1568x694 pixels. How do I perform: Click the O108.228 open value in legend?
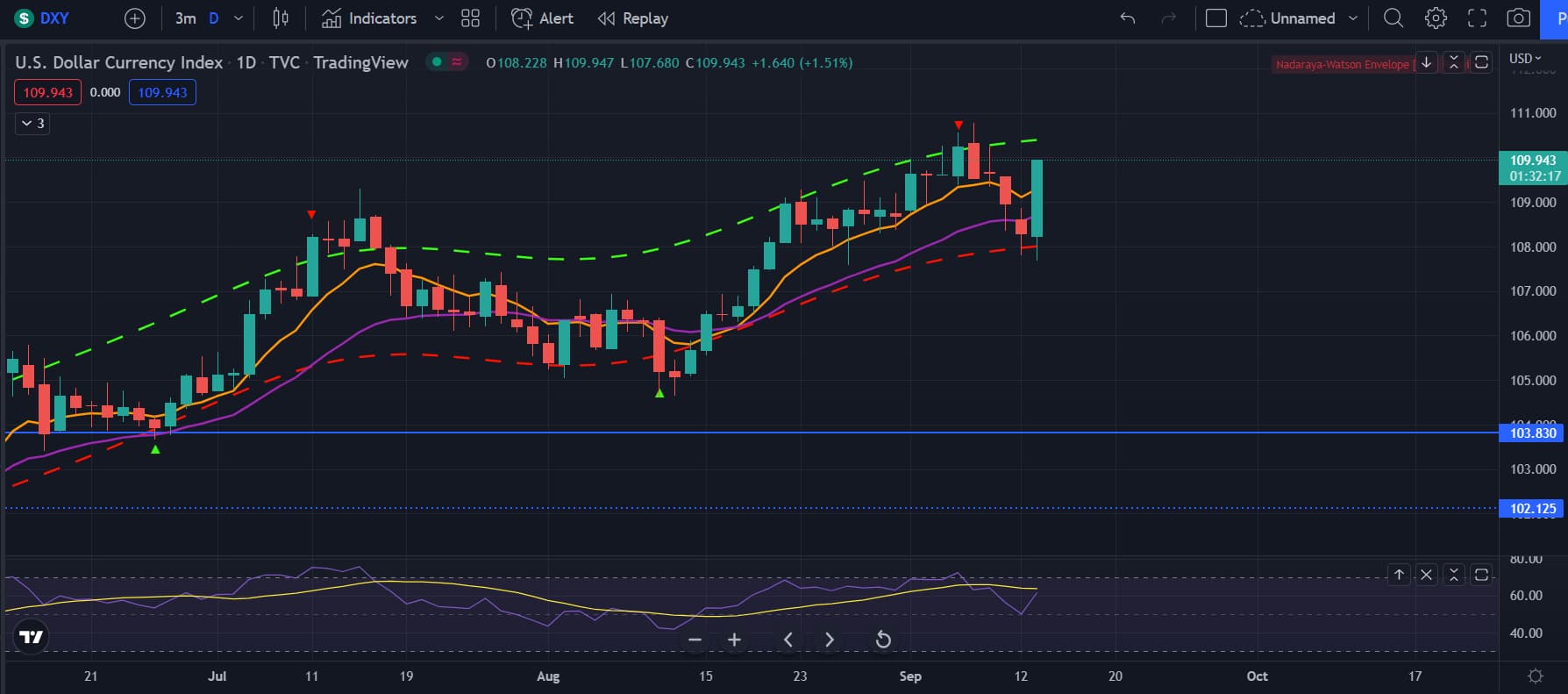[x=517, y=62]
